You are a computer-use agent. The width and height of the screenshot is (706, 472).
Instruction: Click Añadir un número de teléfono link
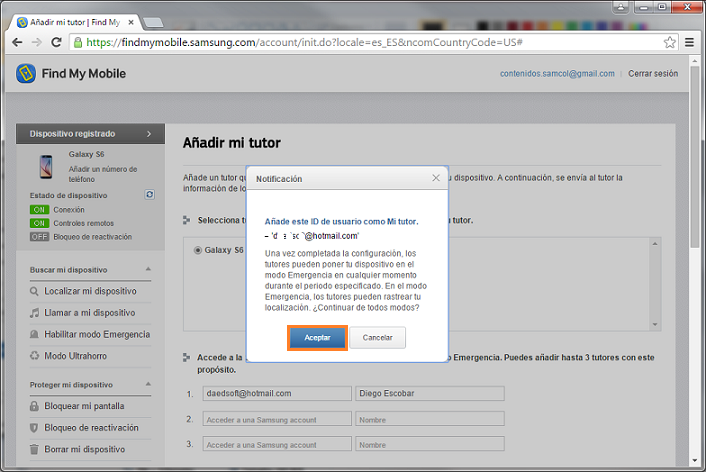click(x=103, y=174)
